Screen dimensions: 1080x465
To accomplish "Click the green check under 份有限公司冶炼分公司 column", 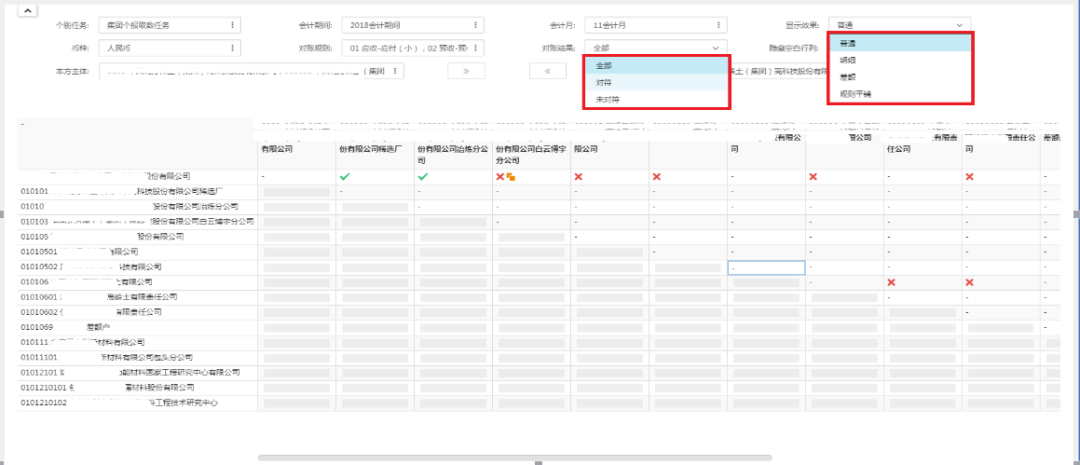I will 423,177.
